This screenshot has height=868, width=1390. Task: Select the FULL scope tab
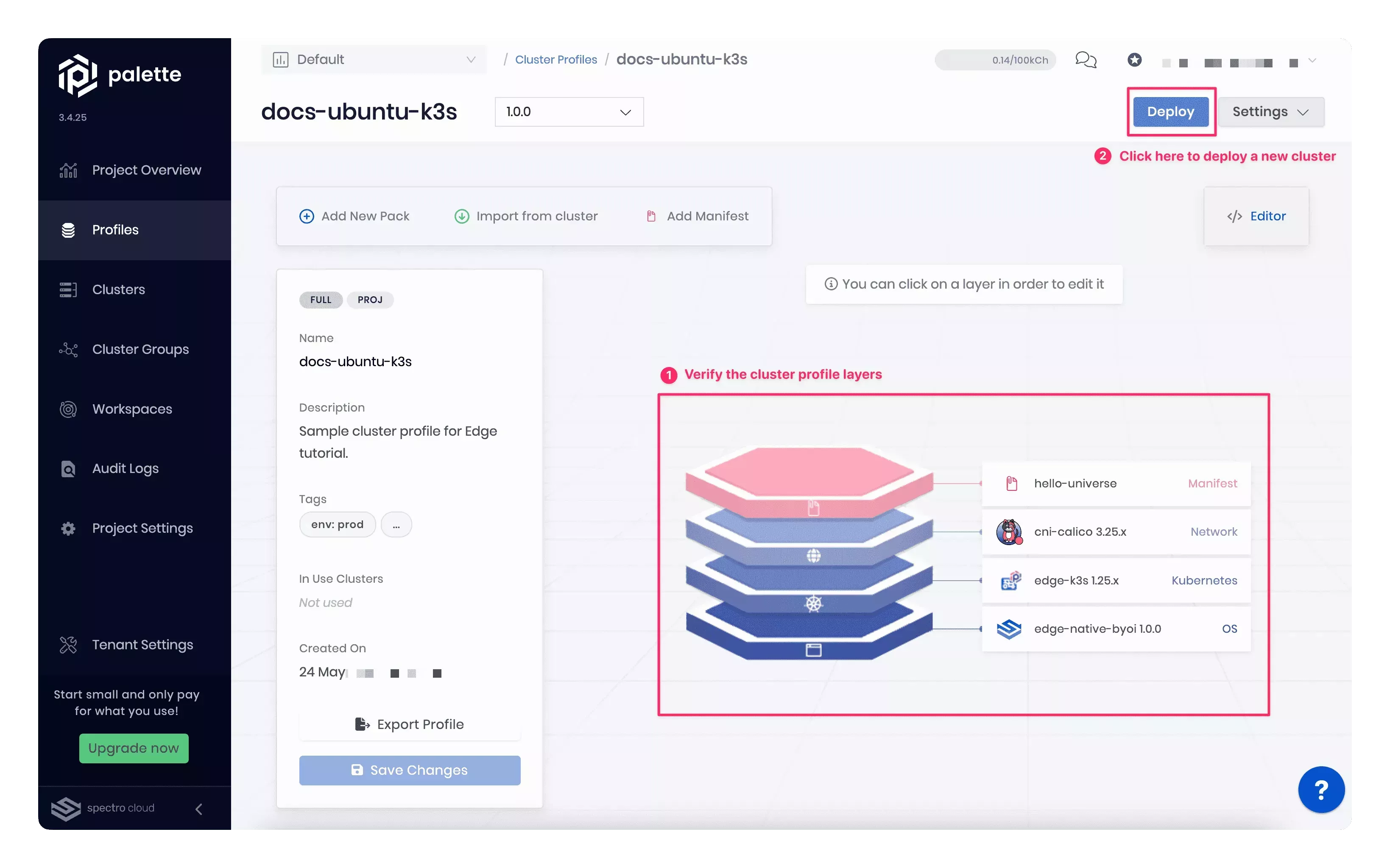pos(321,300)
